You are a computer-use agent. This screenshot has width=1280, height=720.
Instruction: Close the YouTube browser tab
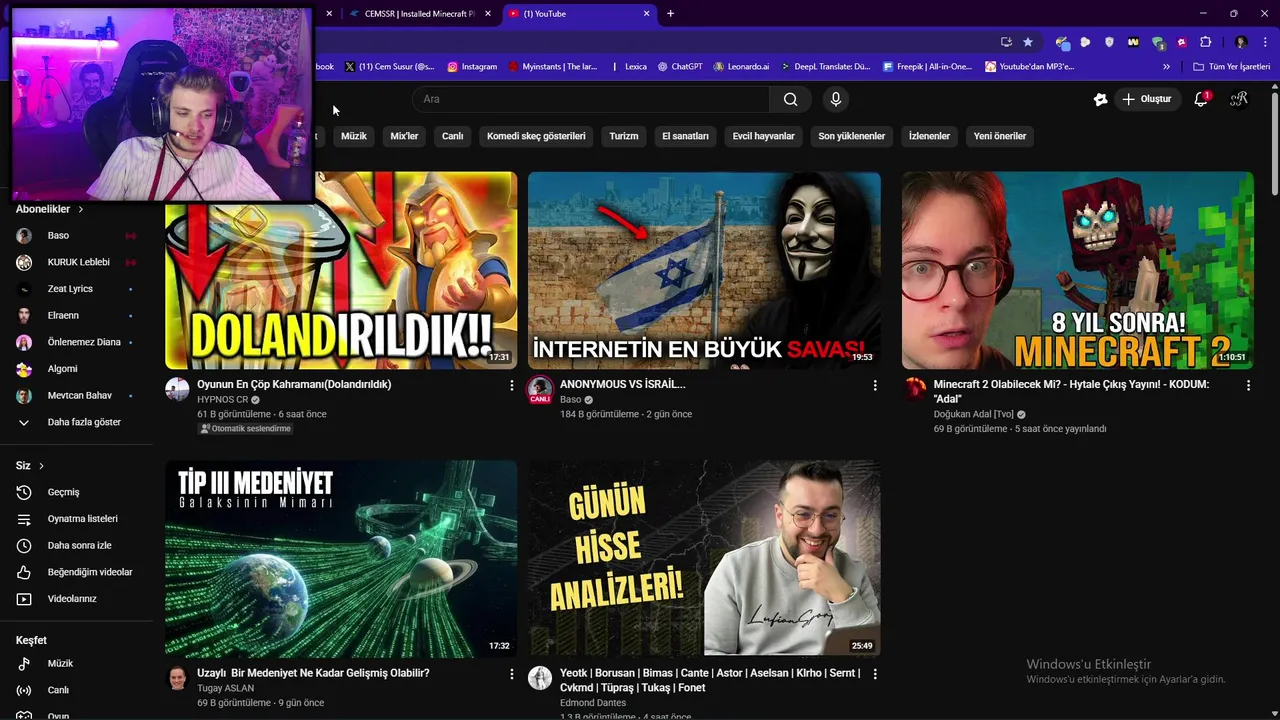pyautogui.click(x=647, y=14)
